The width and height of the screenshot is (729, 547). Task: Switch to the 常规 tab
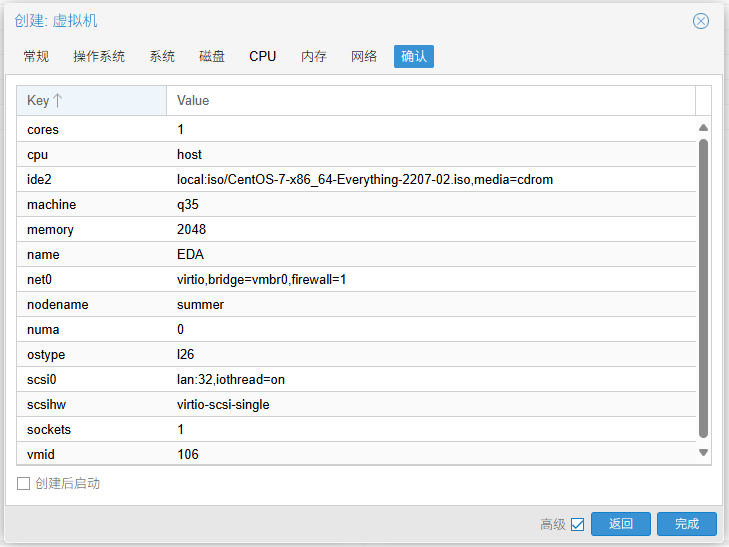36,56
